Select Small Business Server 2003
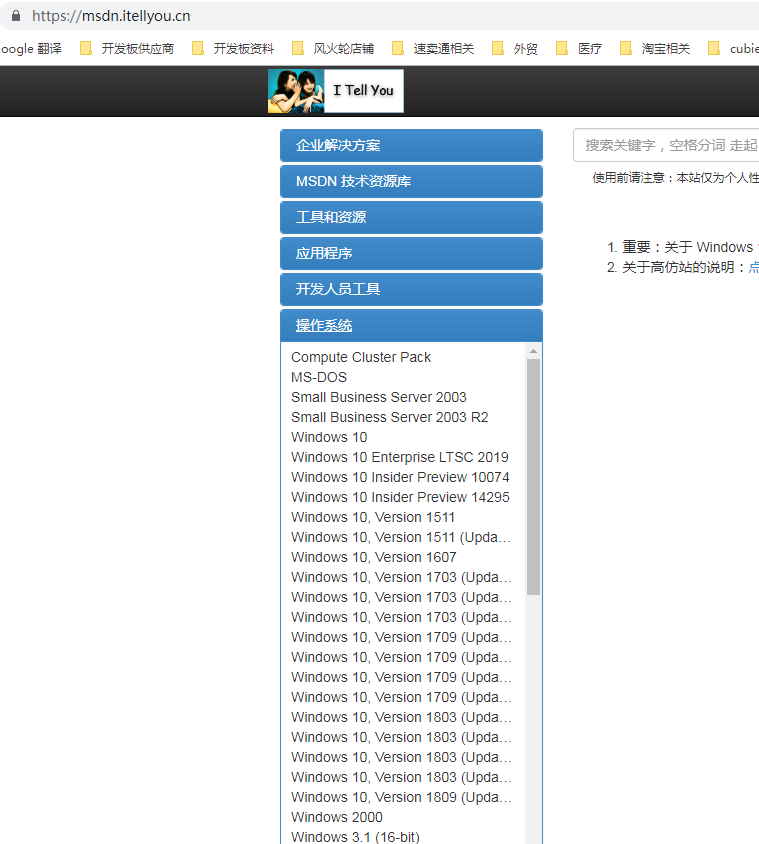The height and width of the screenshot is (844, 759). (378, 397)
